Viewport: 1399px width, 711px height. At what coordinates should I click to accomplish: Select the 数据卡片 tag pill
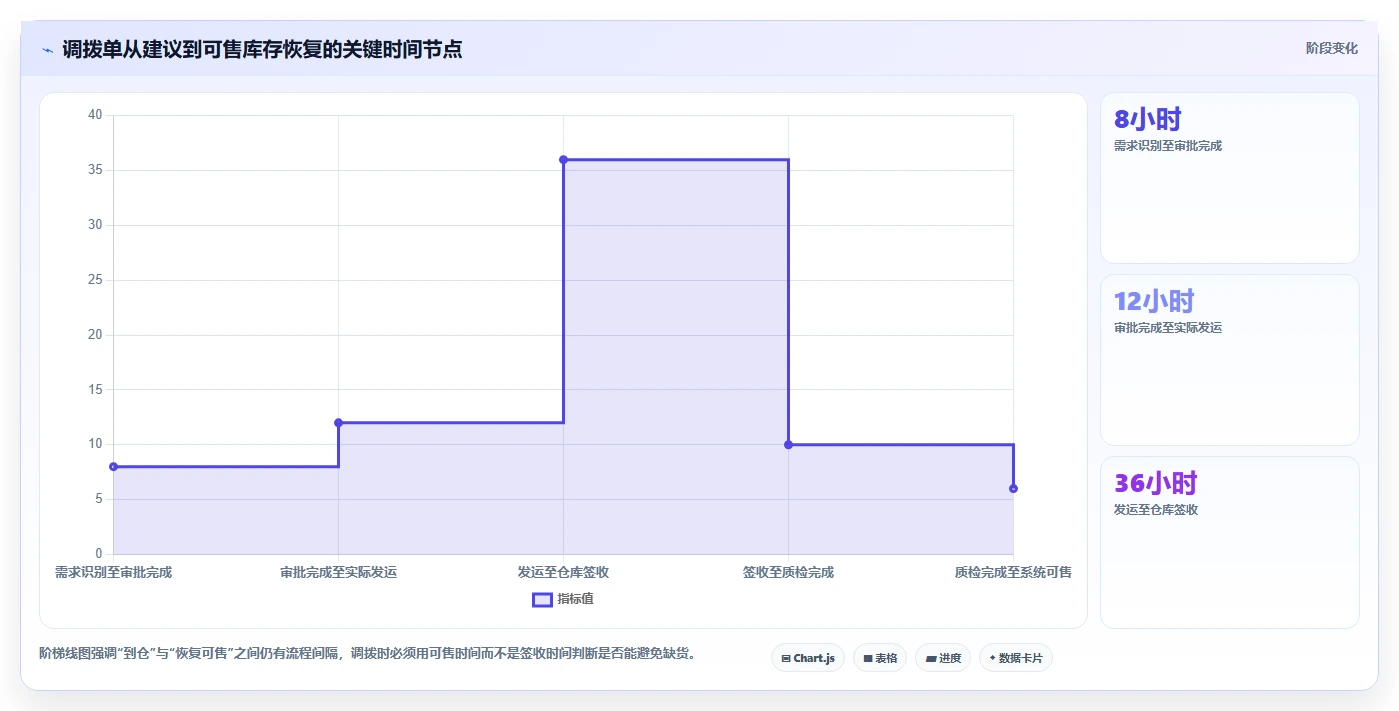[1016, 658]
